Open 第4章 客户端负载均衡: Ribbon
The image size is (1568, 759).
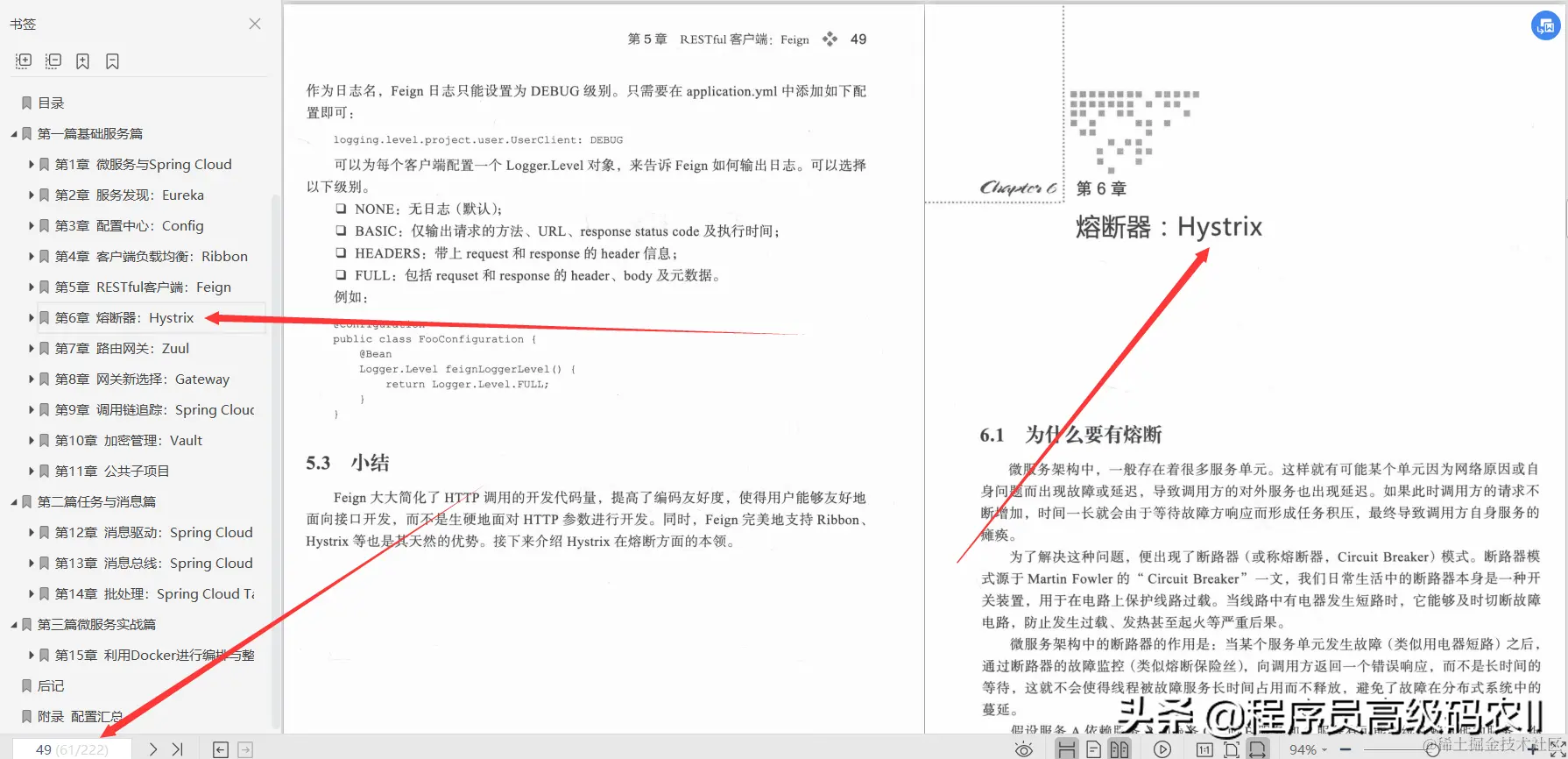(152, 257)
